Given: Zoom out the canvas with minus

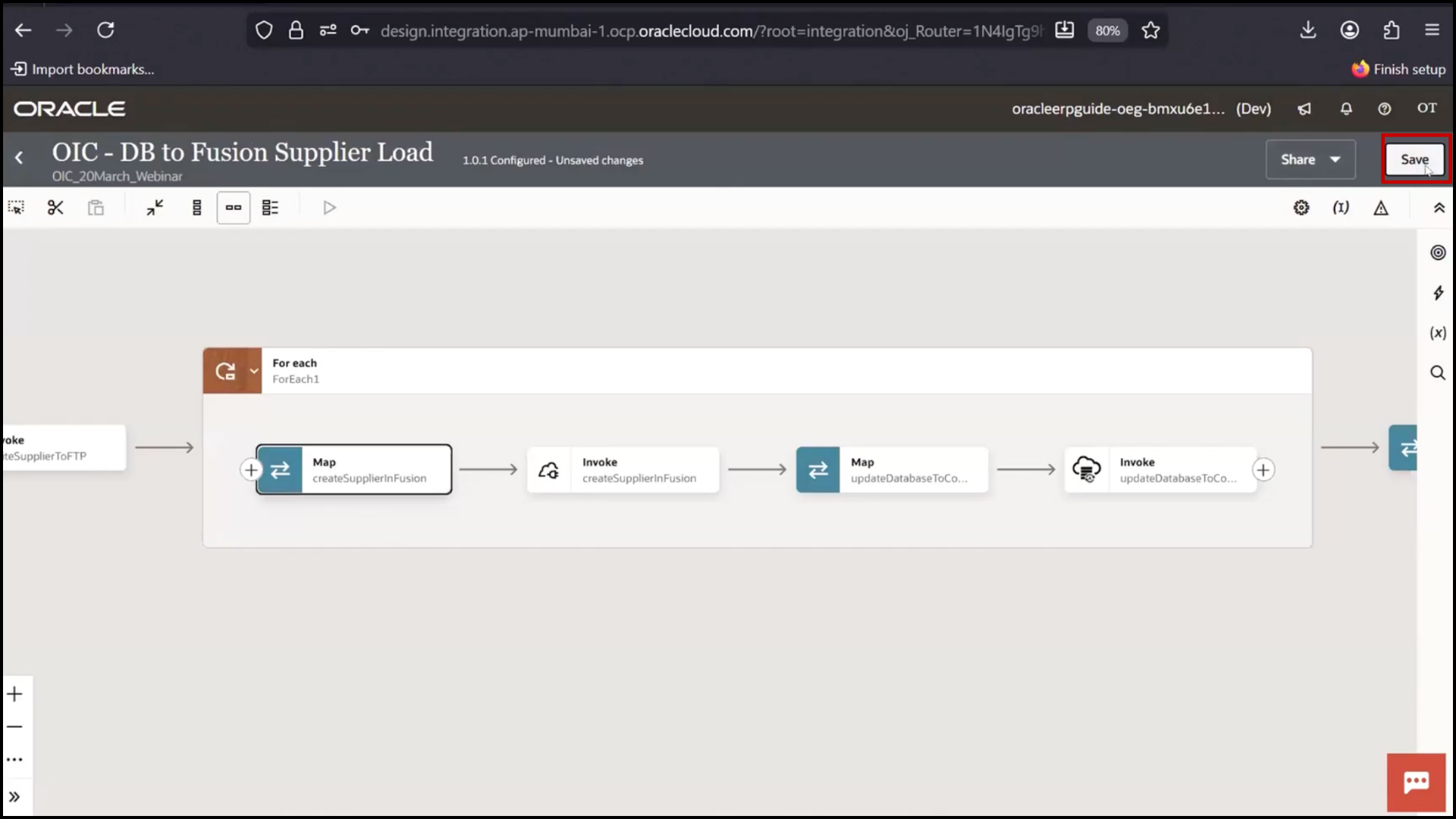Looking at the screenshot, I should tap(14, 726).
